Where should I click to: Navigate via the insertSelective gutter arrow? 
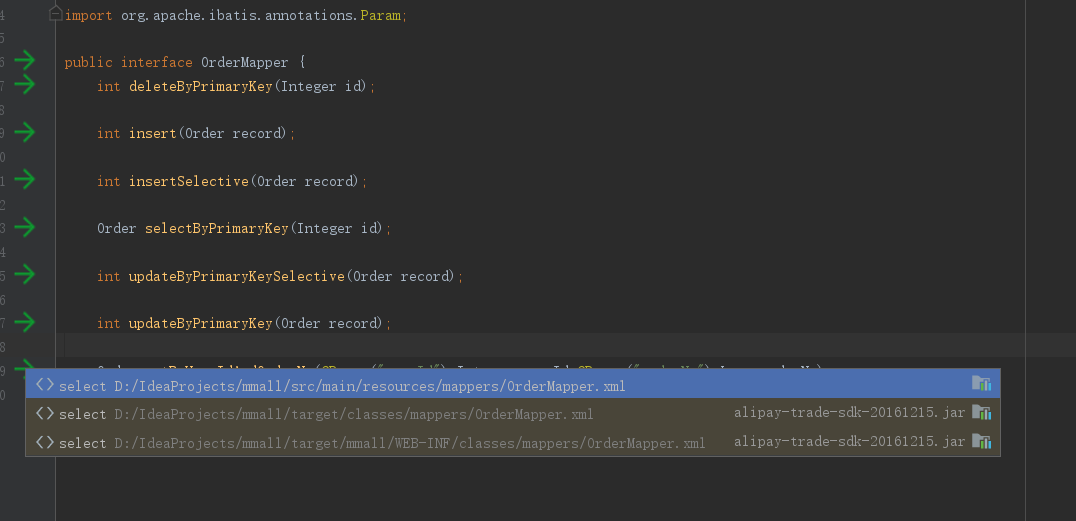pyautogui.click(x=24, y=179)
